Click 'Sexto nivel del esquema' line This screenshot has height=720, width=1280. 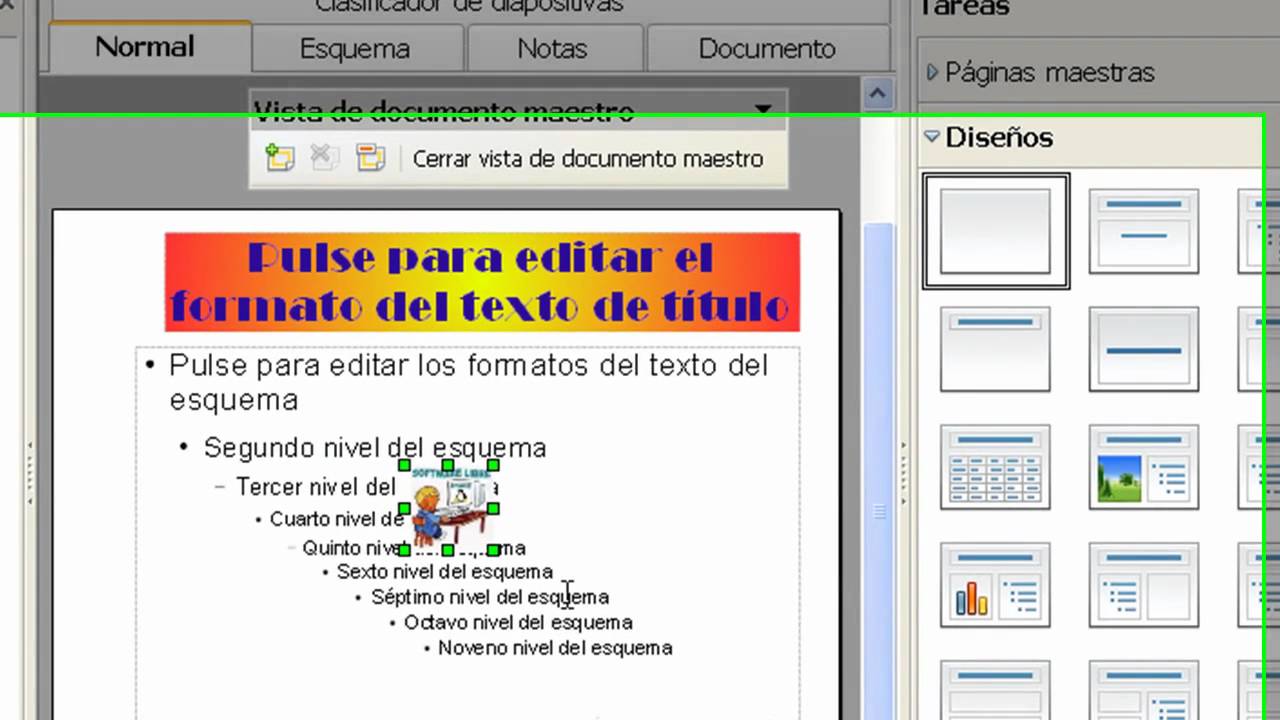[x=444, y=572]
